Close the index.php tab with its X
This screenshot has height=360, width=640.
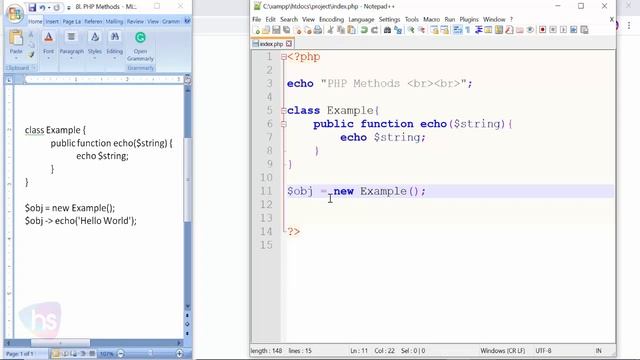coord(289,43)
